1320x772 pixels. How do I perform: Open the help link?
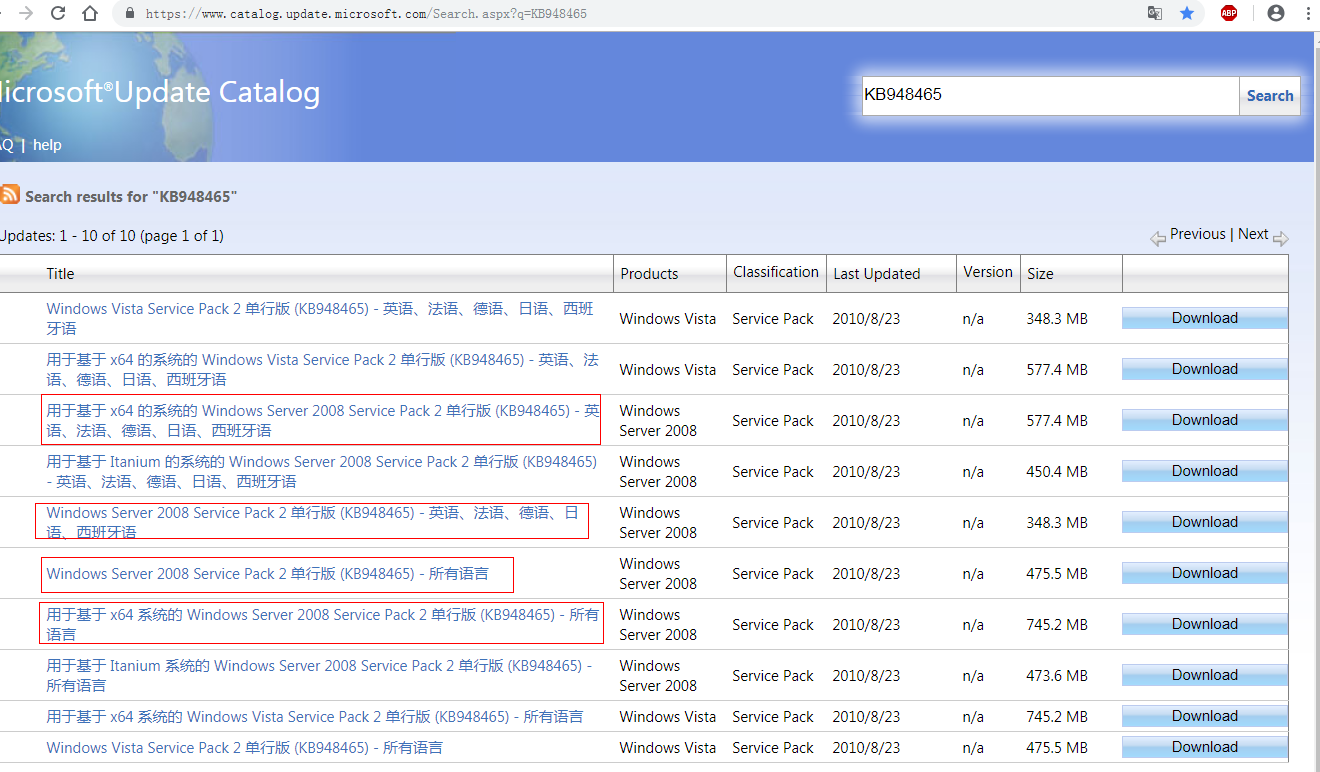coord(47,145)
